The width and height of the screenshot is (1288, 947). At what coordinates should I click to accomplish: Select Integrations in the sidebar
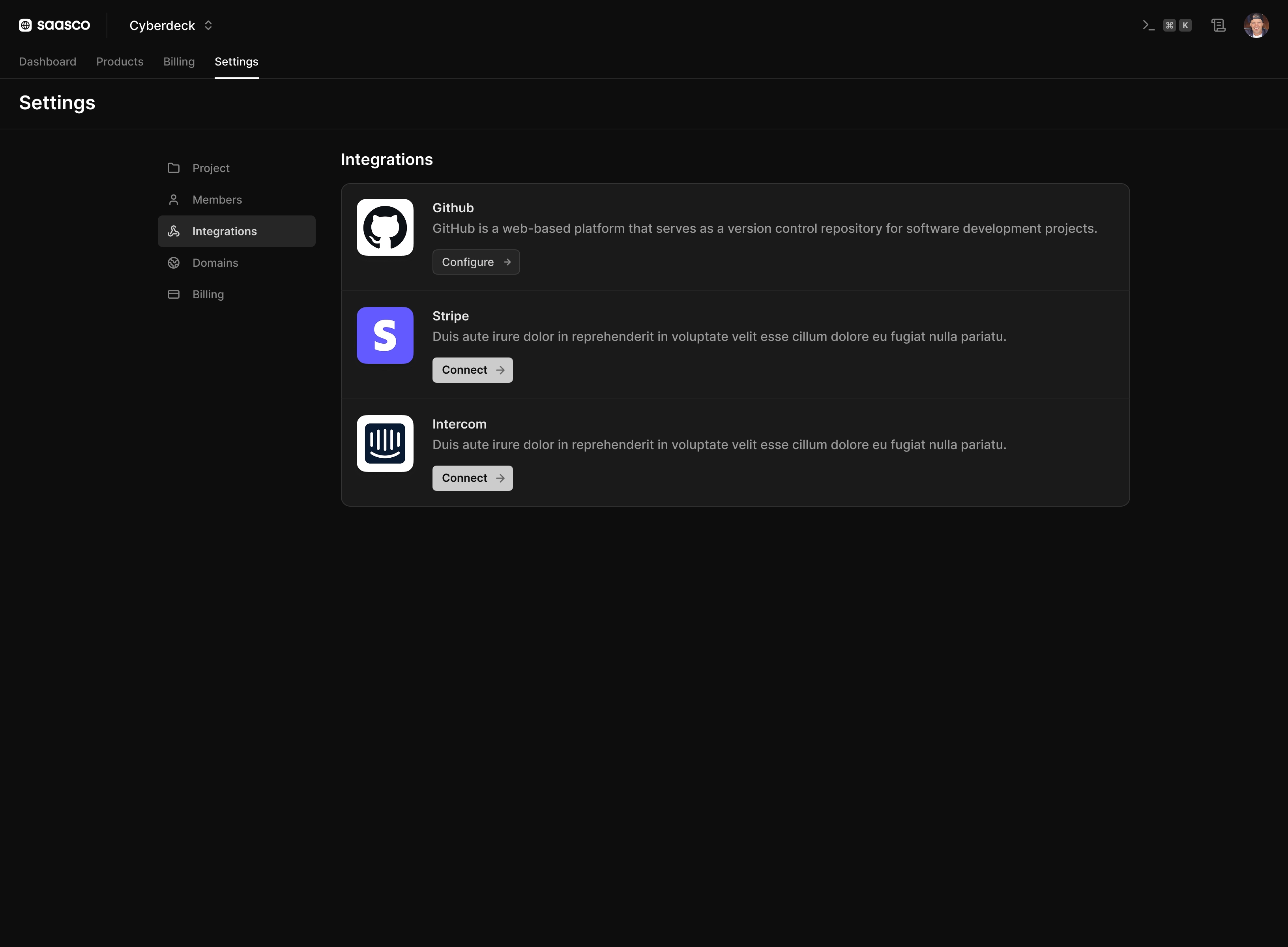[236, 231]
